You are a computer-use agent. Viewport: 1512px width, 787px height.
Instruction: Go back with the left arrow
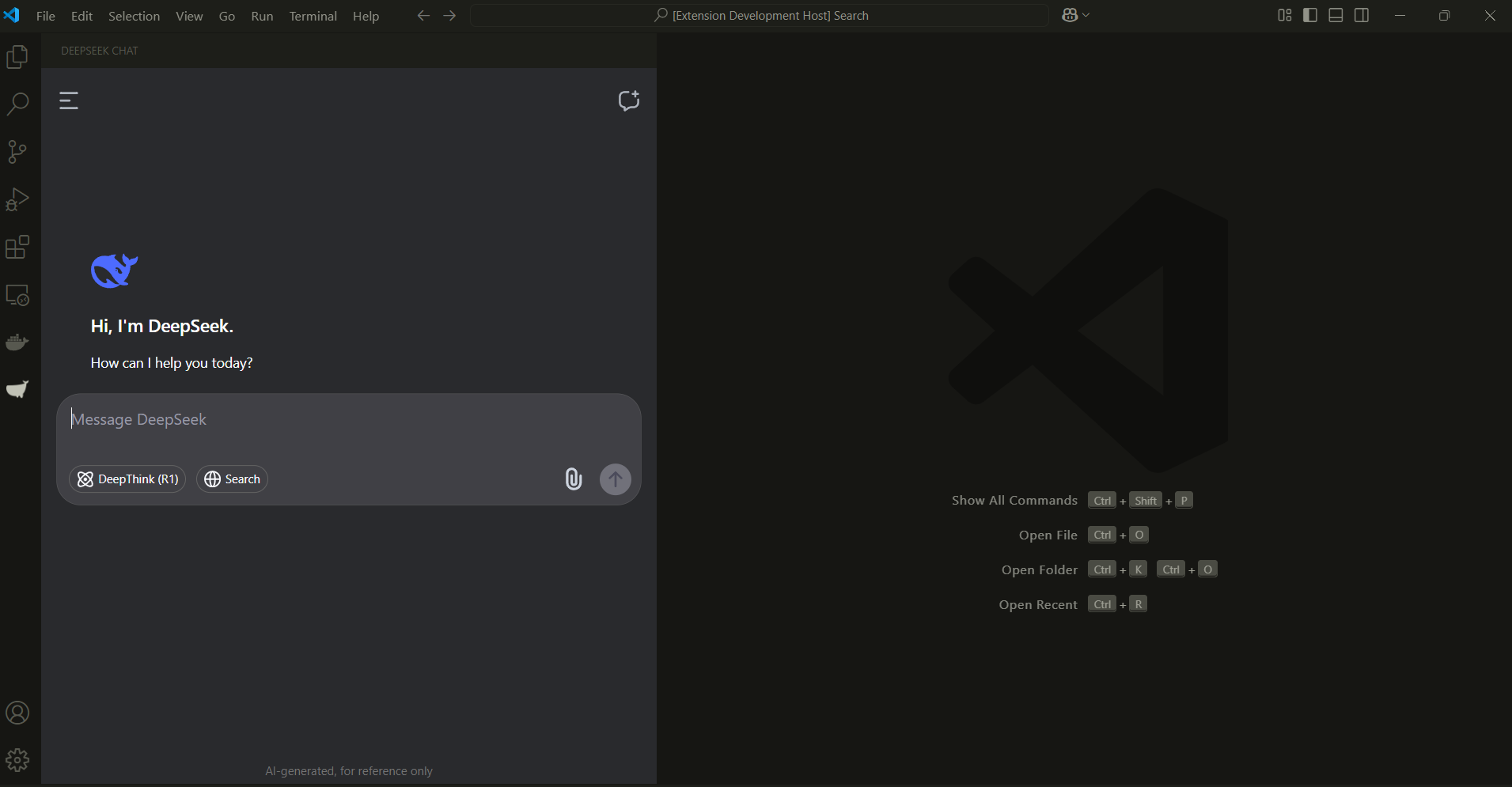coord(423,16)
